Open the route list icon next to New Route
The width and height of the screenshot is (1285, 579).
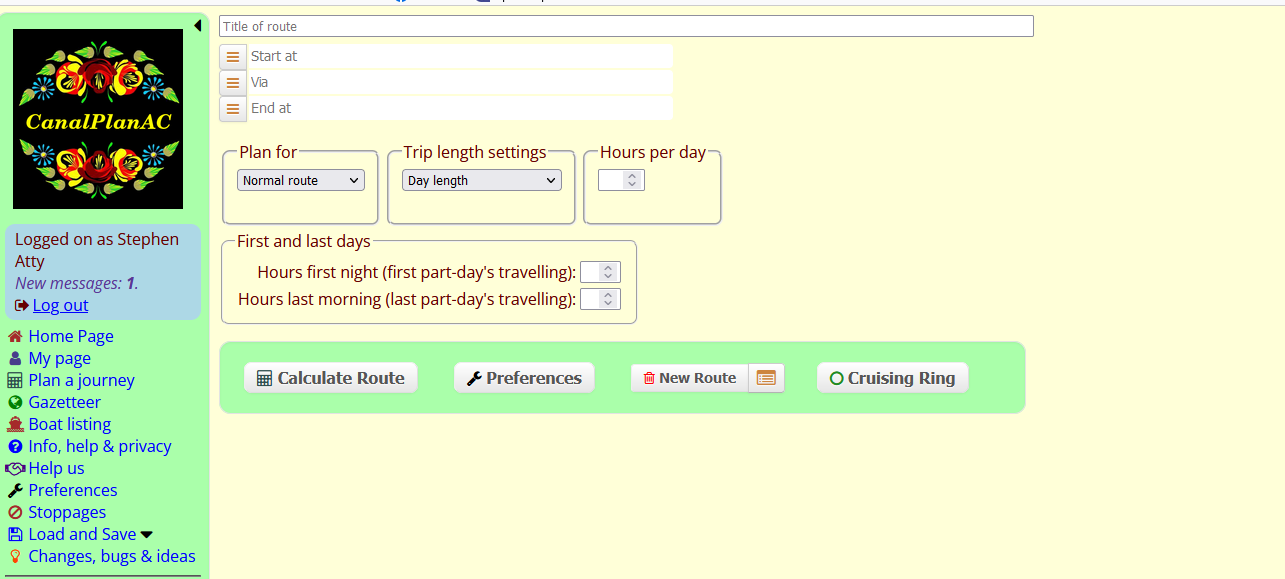(766, 378)
